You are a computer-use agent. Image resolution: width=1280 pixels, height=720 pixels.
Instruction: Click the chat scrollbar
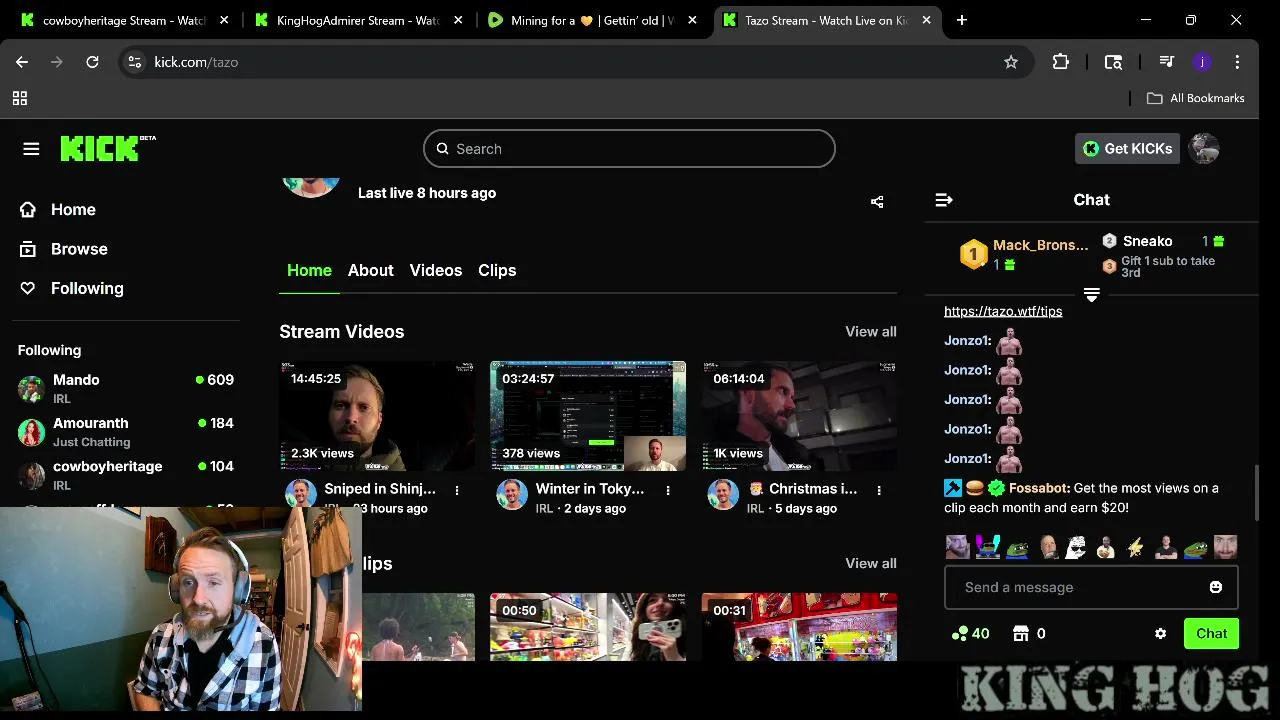pos(1257,492)
